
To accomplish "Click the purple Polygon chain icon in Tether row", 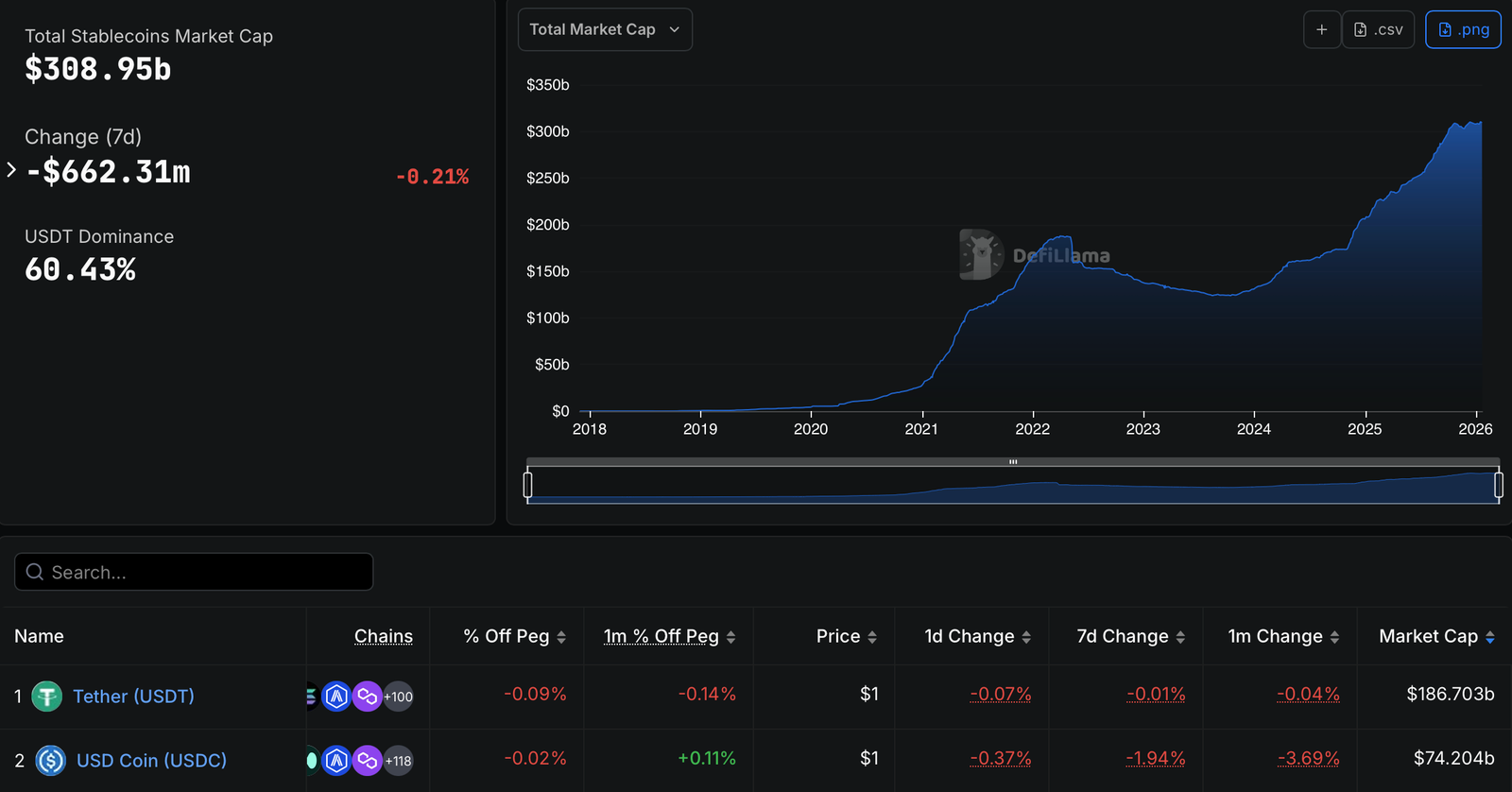I will [367, 697].
